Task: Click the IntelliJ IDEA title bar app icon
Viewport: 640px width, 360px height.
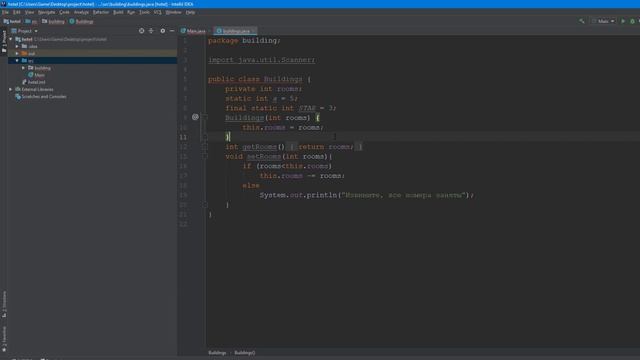Action: pyautogui.click(x=3, y=4)
